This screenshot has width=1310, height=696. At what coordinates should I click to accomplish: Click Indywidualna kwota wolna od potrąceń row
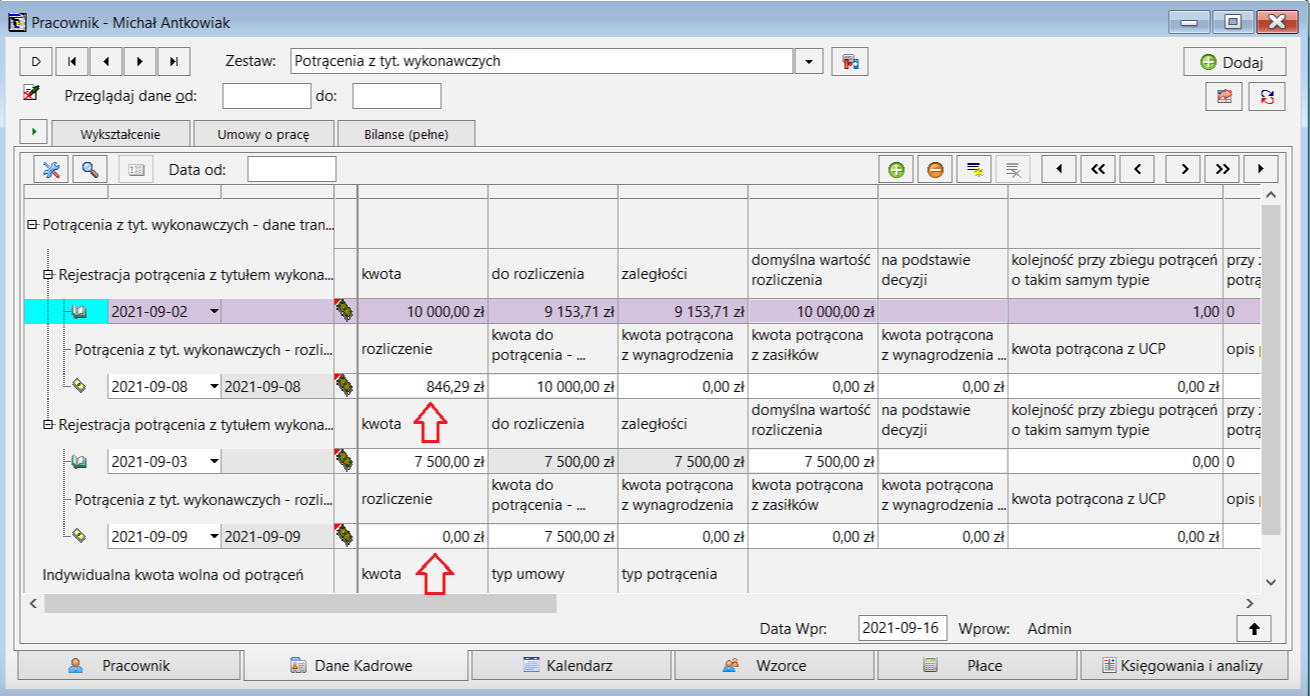(173, 574)
